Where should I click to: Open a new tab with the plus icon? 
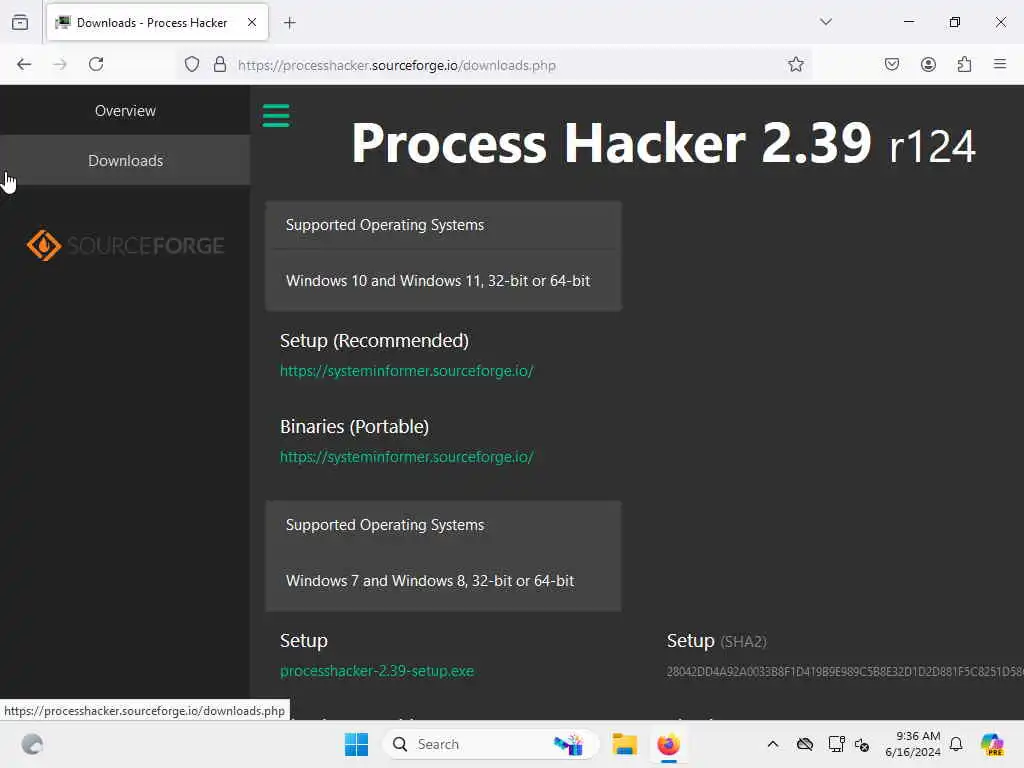pos(290,23)
